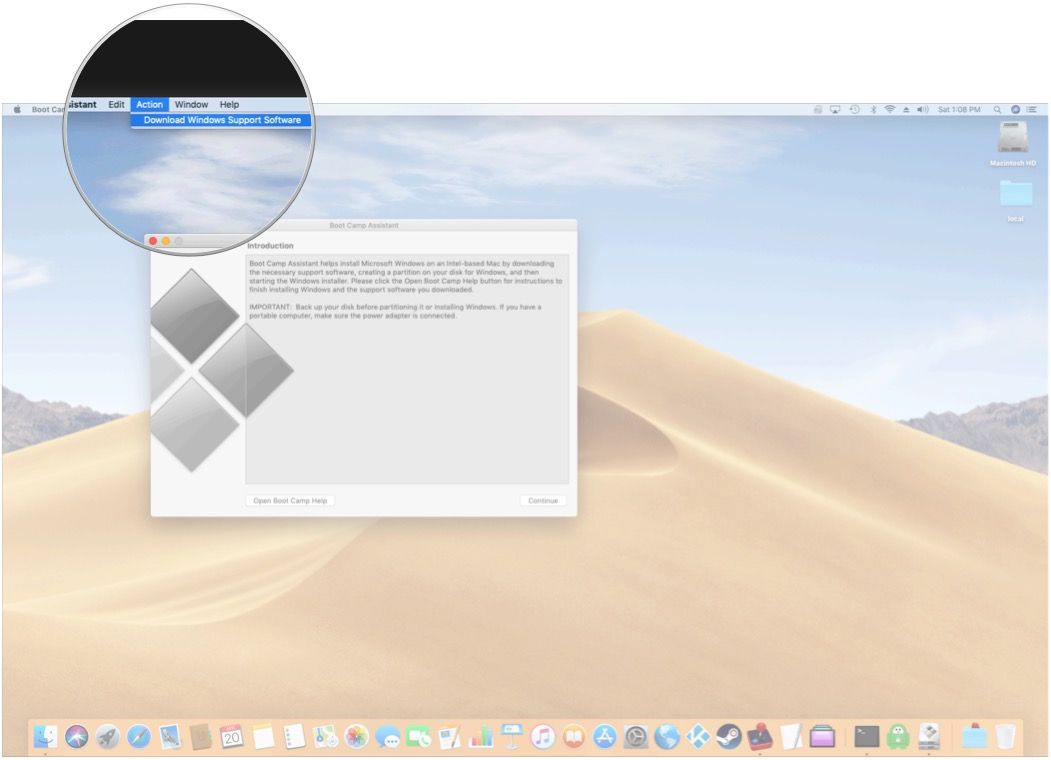Open the Window menu
Viewport: 1051px width, 760px height.
coord(190,104)
